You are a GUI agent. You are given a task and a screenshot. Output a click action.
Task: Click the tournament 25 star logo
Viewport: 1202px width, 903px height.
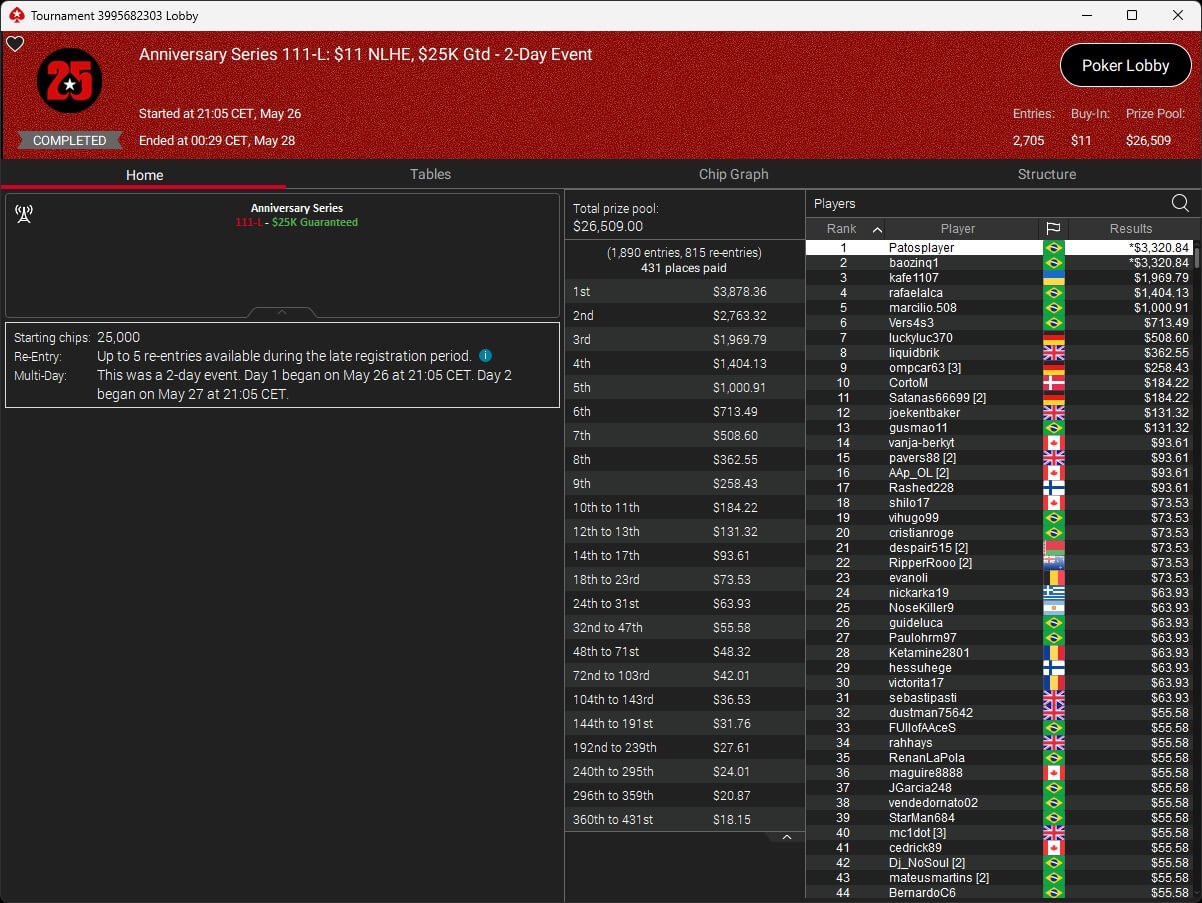(x=69, y=81)
